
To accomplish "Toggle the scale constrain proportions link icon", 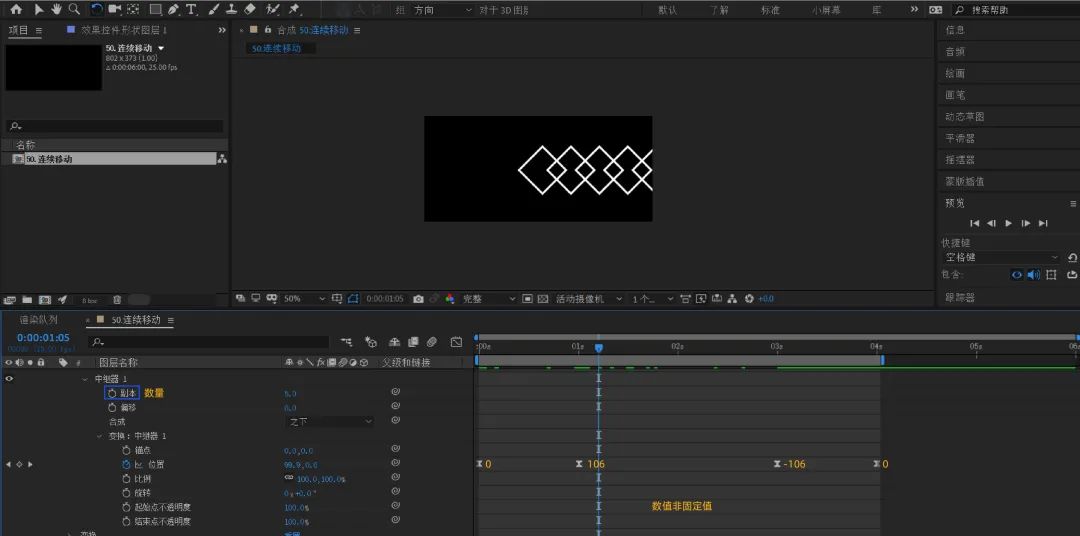I will pos(289,478).
